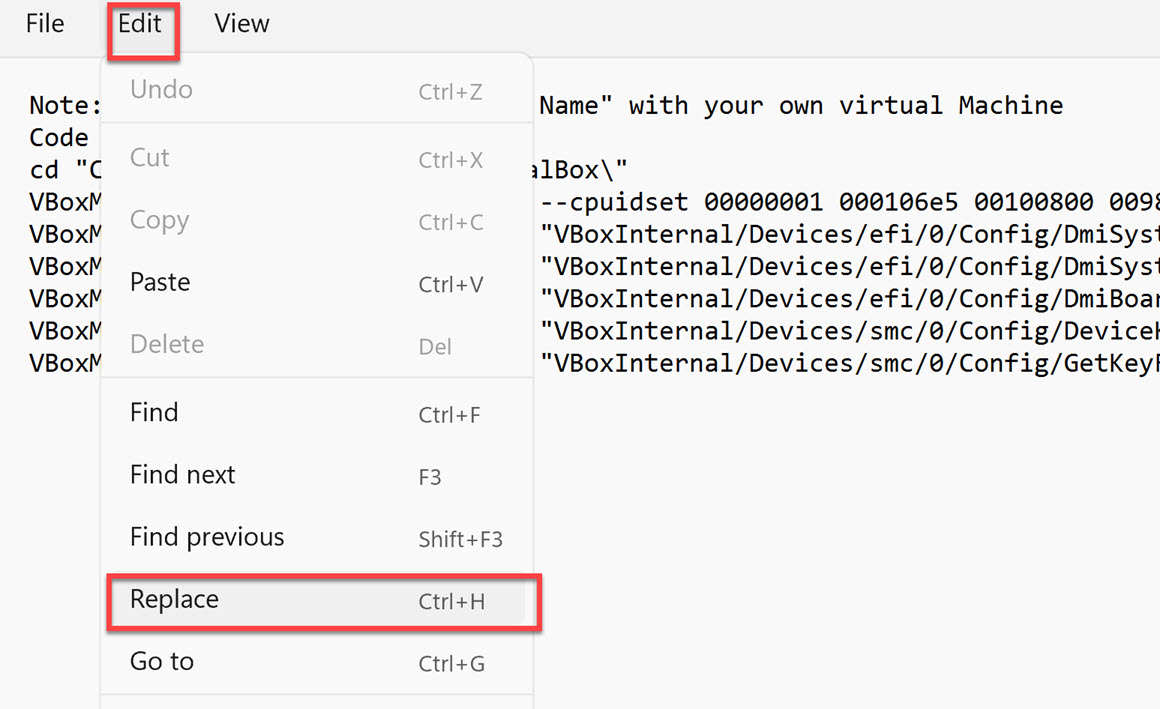Screen dimensions: 1160x709
Task: Pick Delete from the Edit menu
Action: pyautogui.click(x=167, y=344)
